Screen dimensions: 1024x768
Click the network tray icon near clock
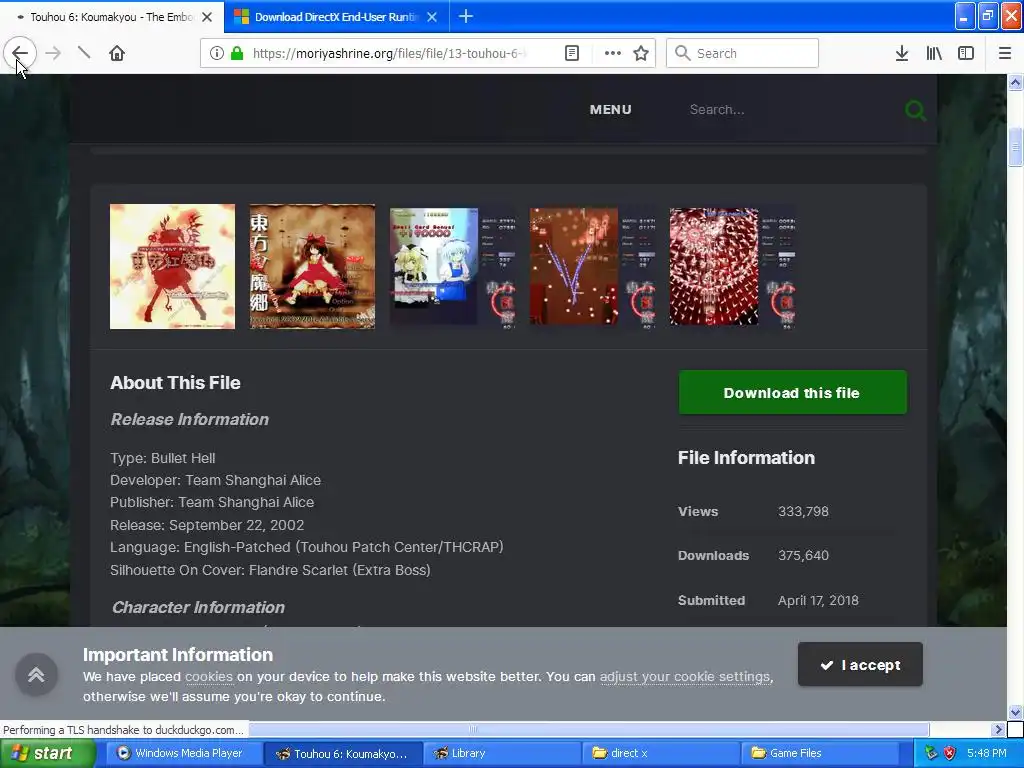point(931,754)
